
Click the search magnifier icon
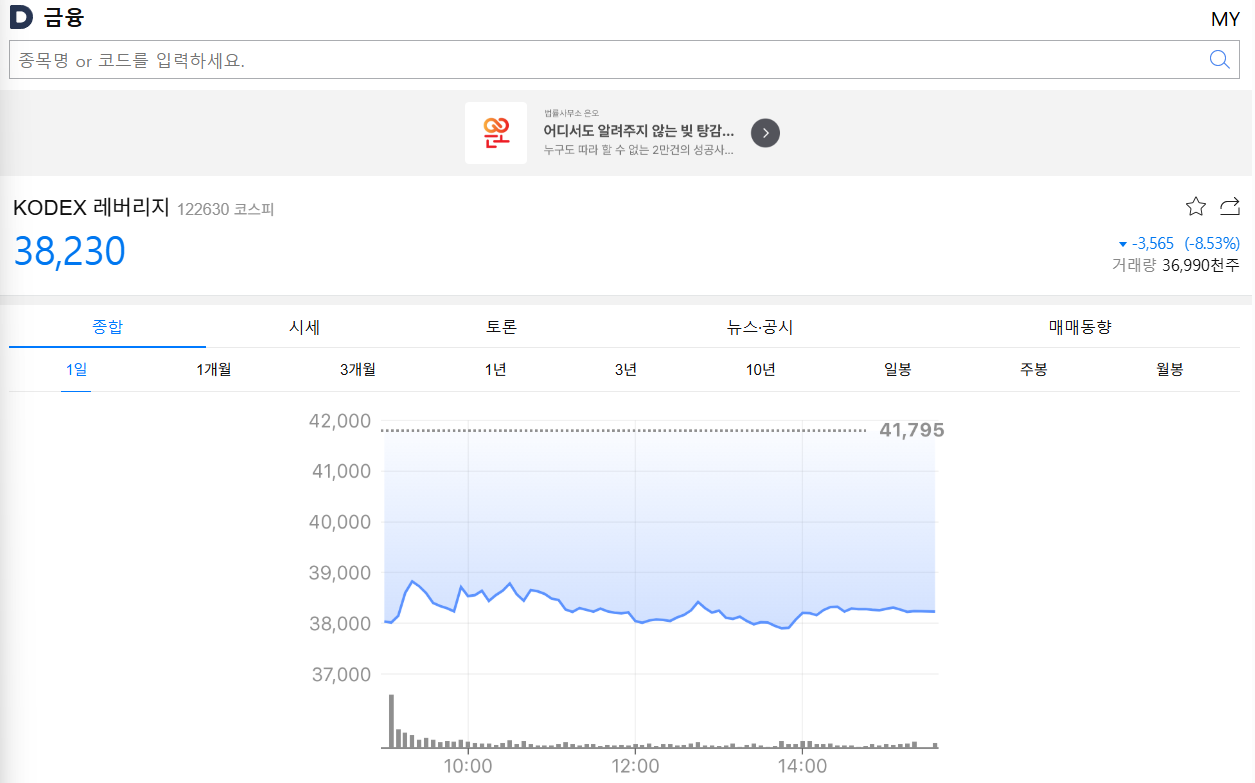click(1219, 59)
